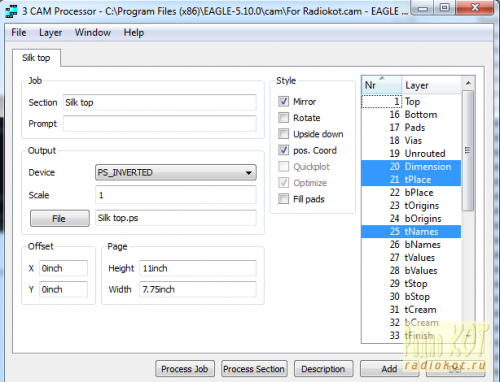Select layer 27 tValues
This screenshot has width=500, height=382.
411,257
